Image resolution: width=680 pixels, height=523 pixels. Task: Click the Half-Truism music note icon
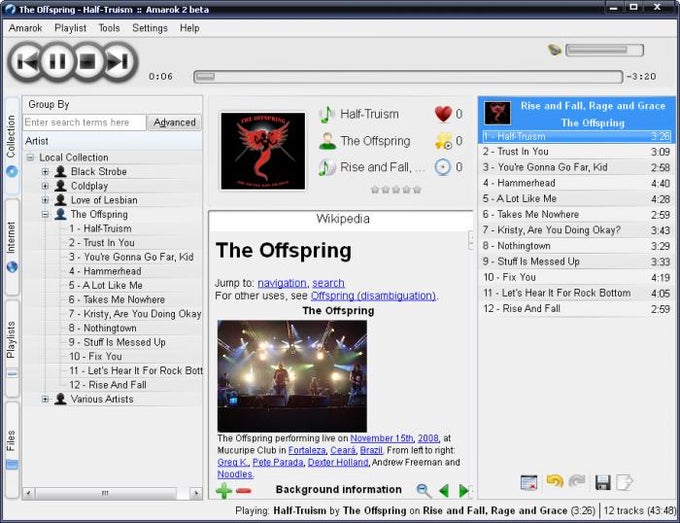tap(326, 114)
